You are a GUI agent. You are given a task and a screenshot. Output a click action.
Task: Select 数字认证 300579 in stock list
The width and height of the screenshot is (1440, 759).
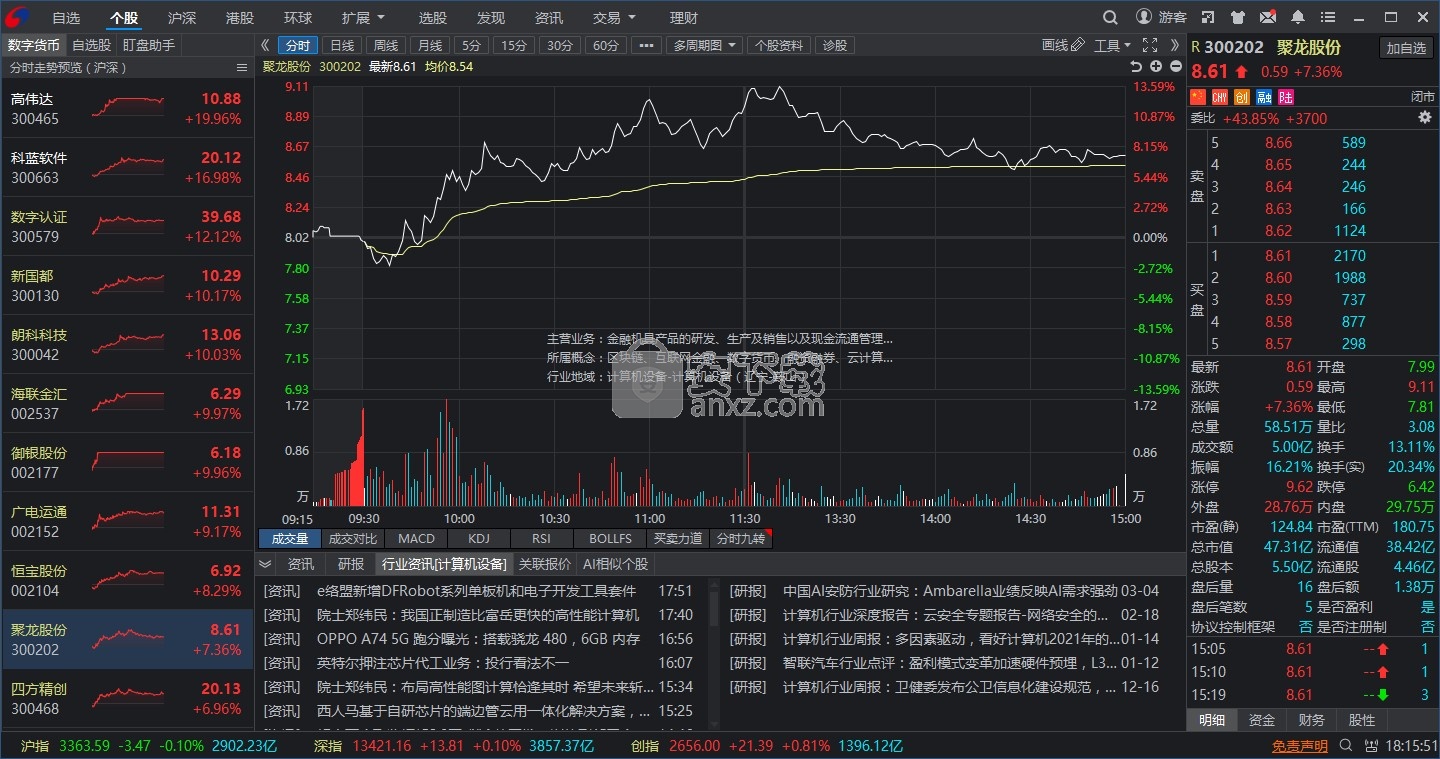(127, 226)
